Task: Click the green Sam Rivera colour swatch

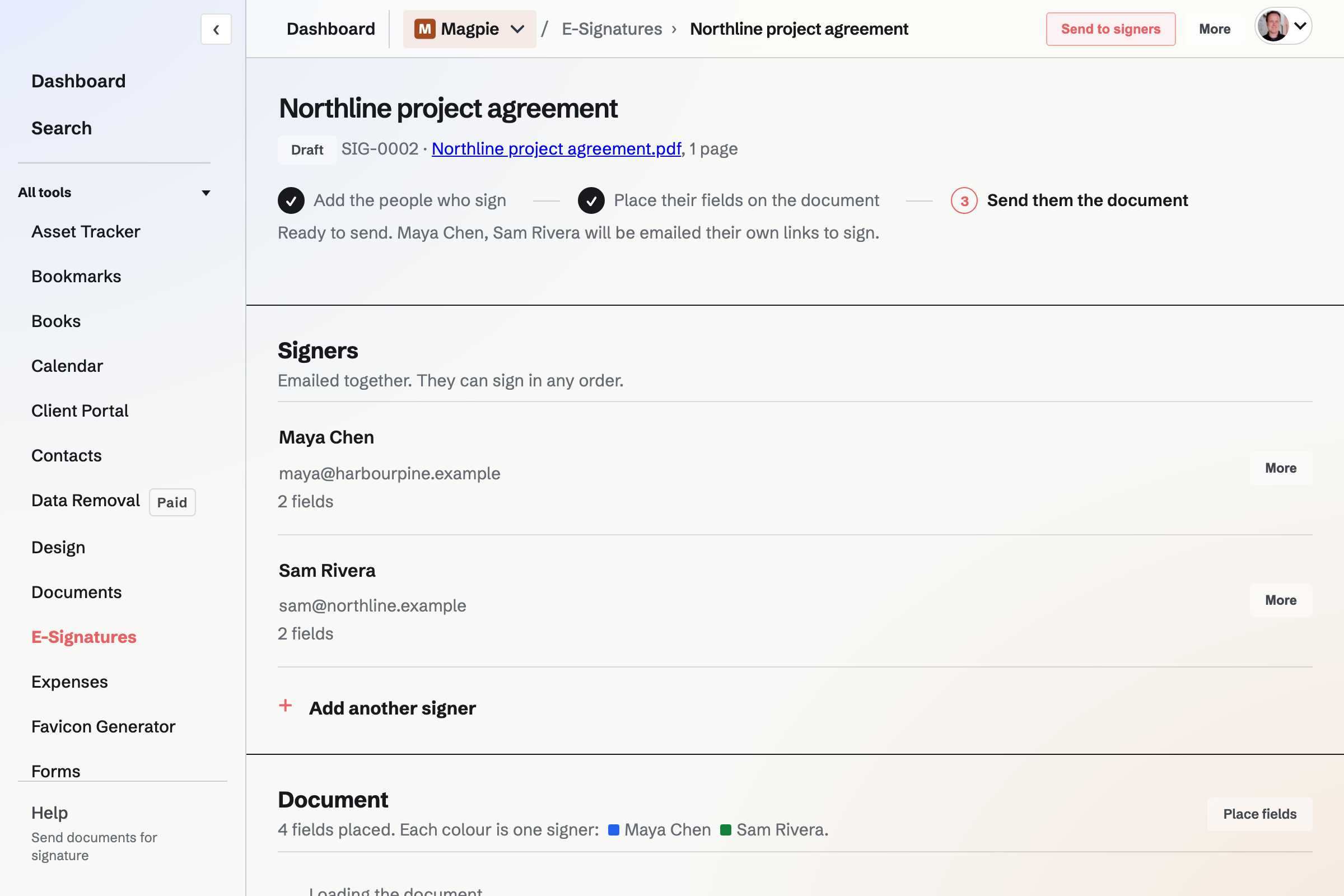Action: 726,830
